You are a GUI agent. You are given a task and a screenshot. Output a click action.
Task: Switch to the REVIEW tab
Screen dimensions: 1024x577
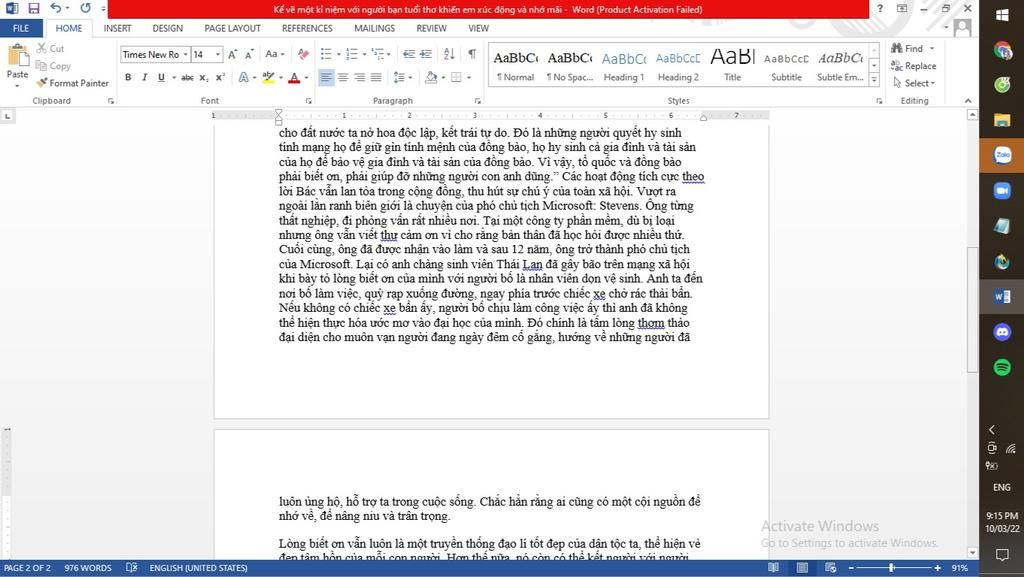(x=432, y=28)
